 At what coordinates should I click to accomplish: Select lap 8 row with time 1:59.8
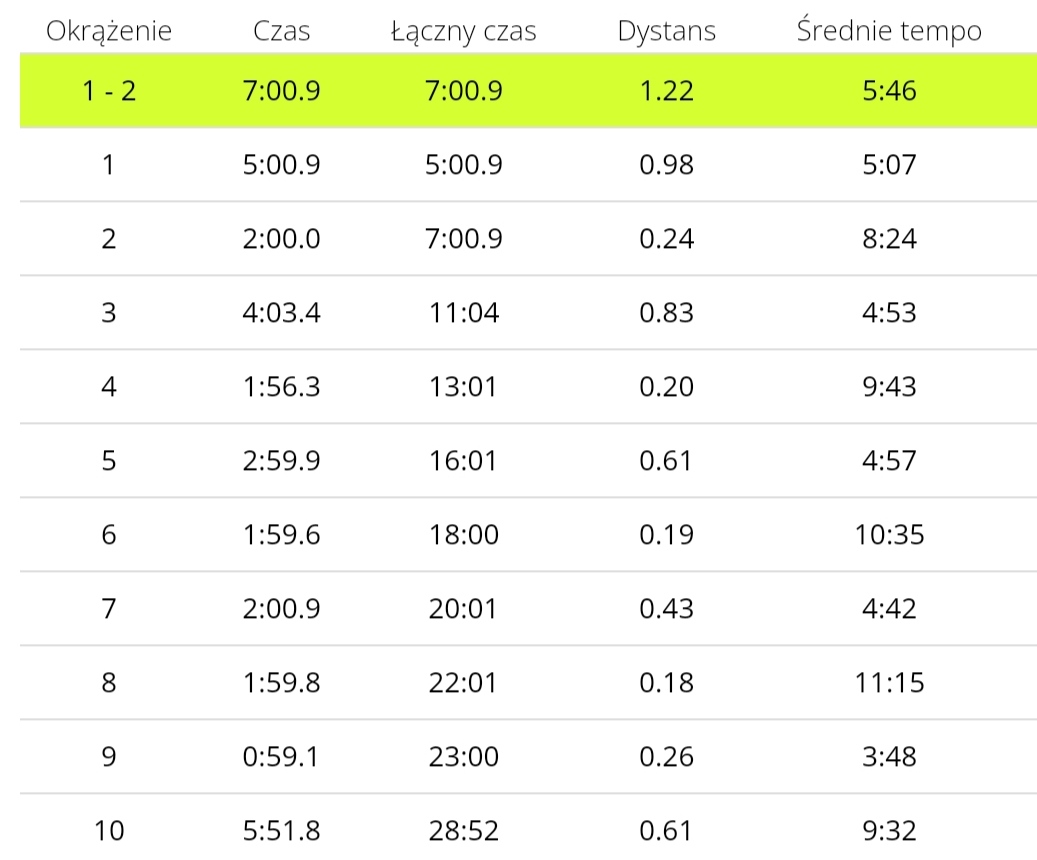[x=528, y=683]
